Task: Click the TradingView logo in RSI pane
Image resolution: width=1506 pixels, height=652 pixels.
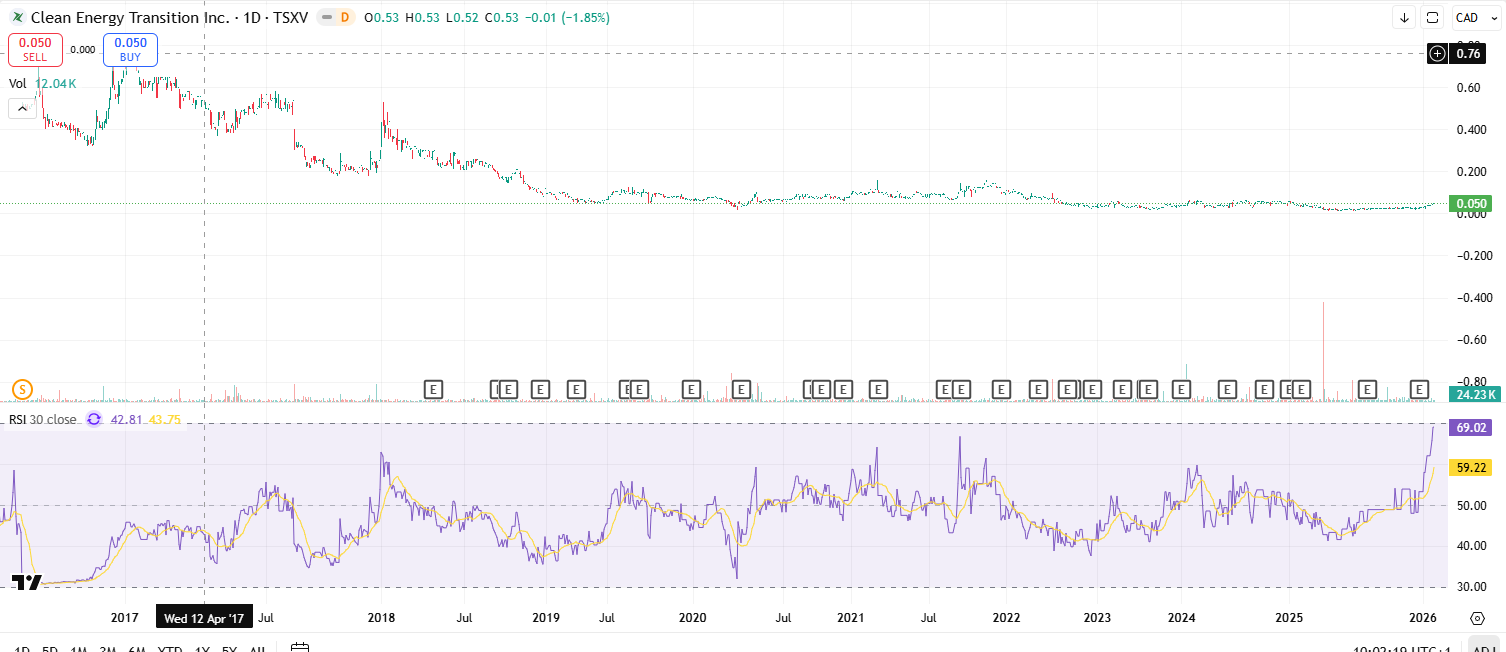Action: 26,583
